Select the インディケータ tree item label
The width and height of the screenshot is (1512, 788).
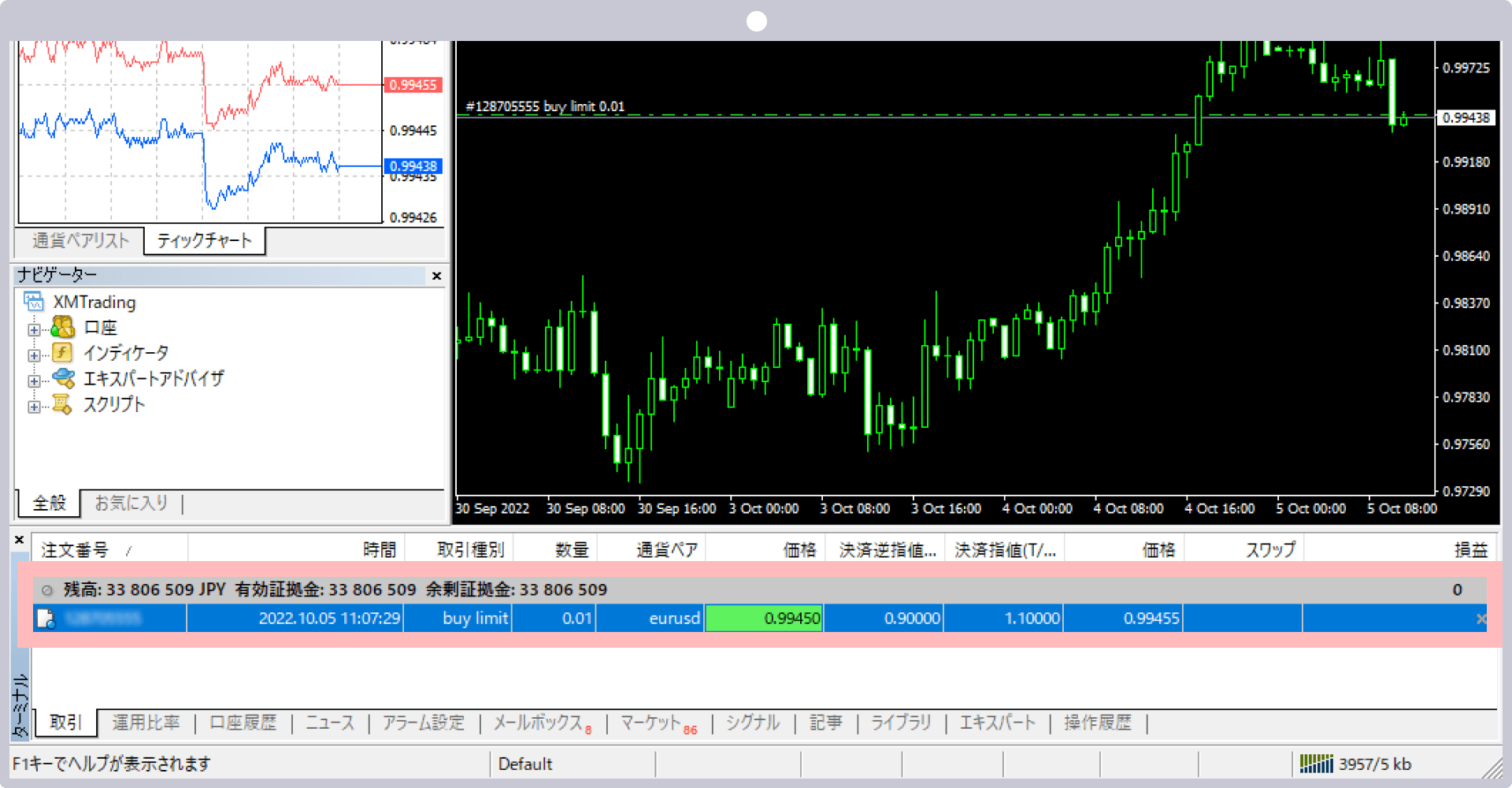(x=126, y=353)
